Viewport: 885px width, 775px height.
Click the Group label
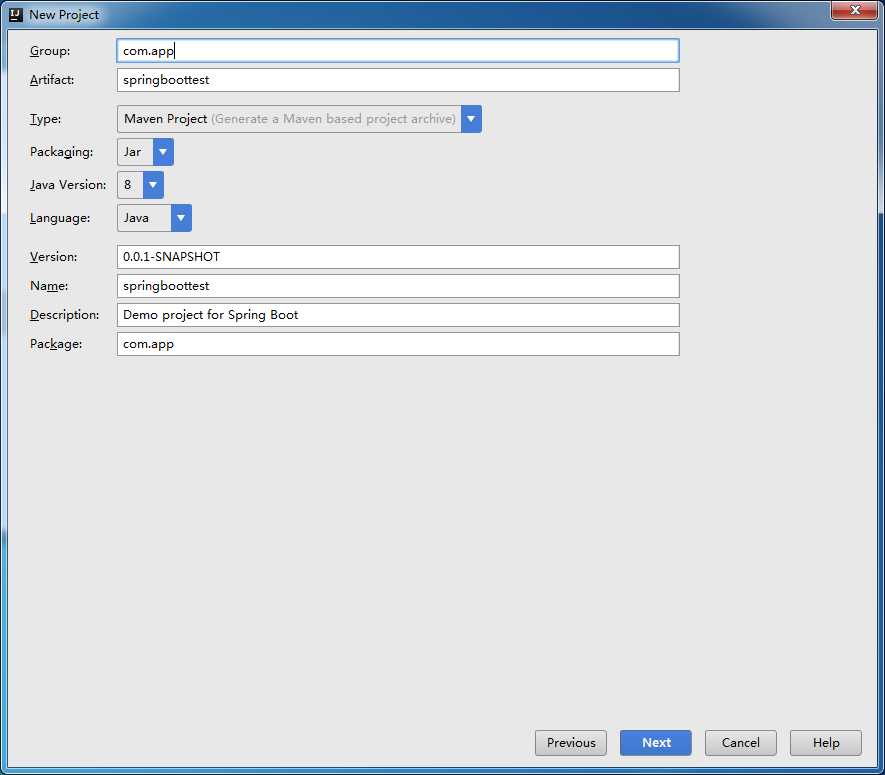click(x=50, y=51)
